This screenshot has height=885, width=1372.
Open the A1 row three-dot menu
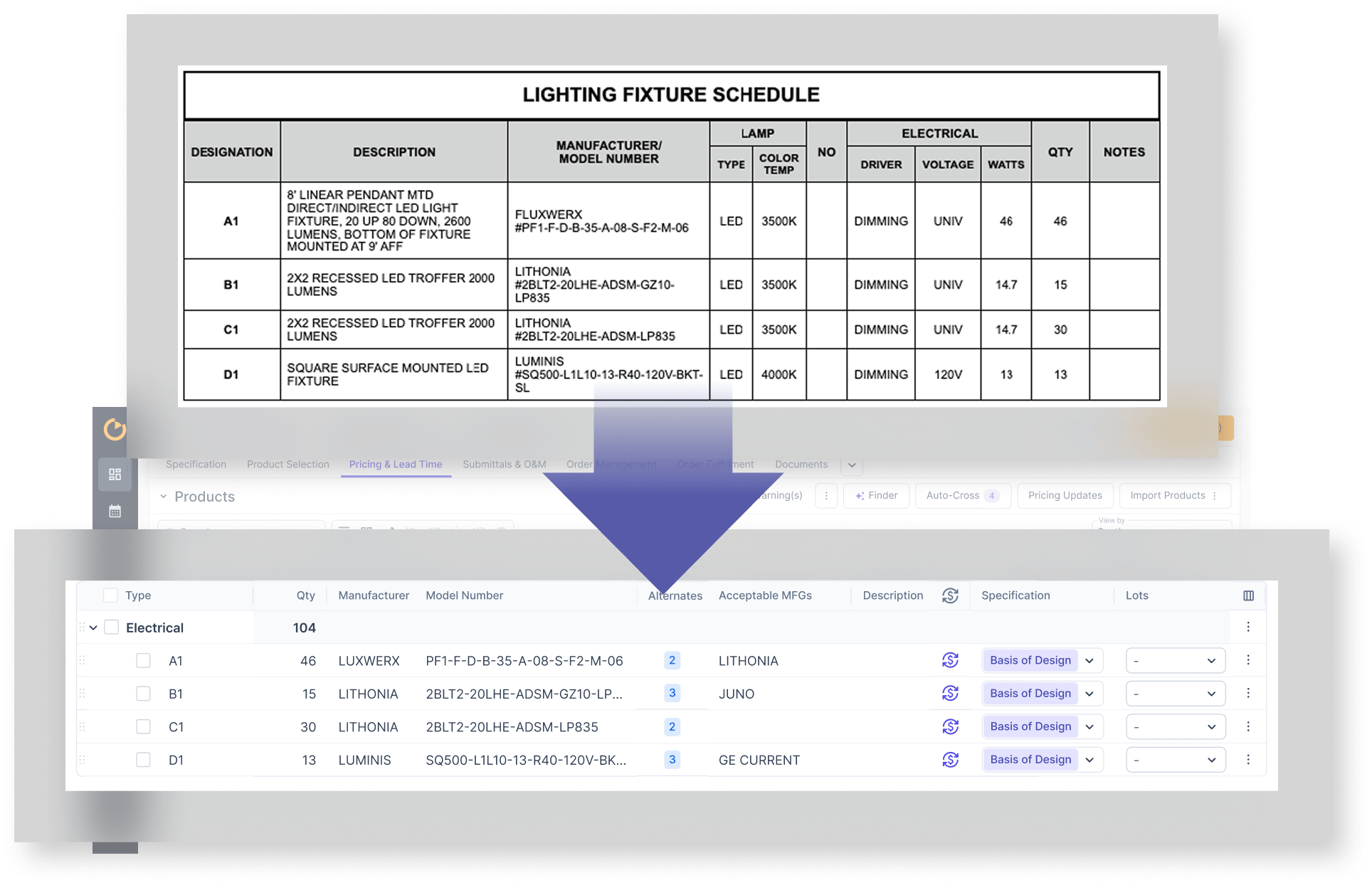[1248, 660]
